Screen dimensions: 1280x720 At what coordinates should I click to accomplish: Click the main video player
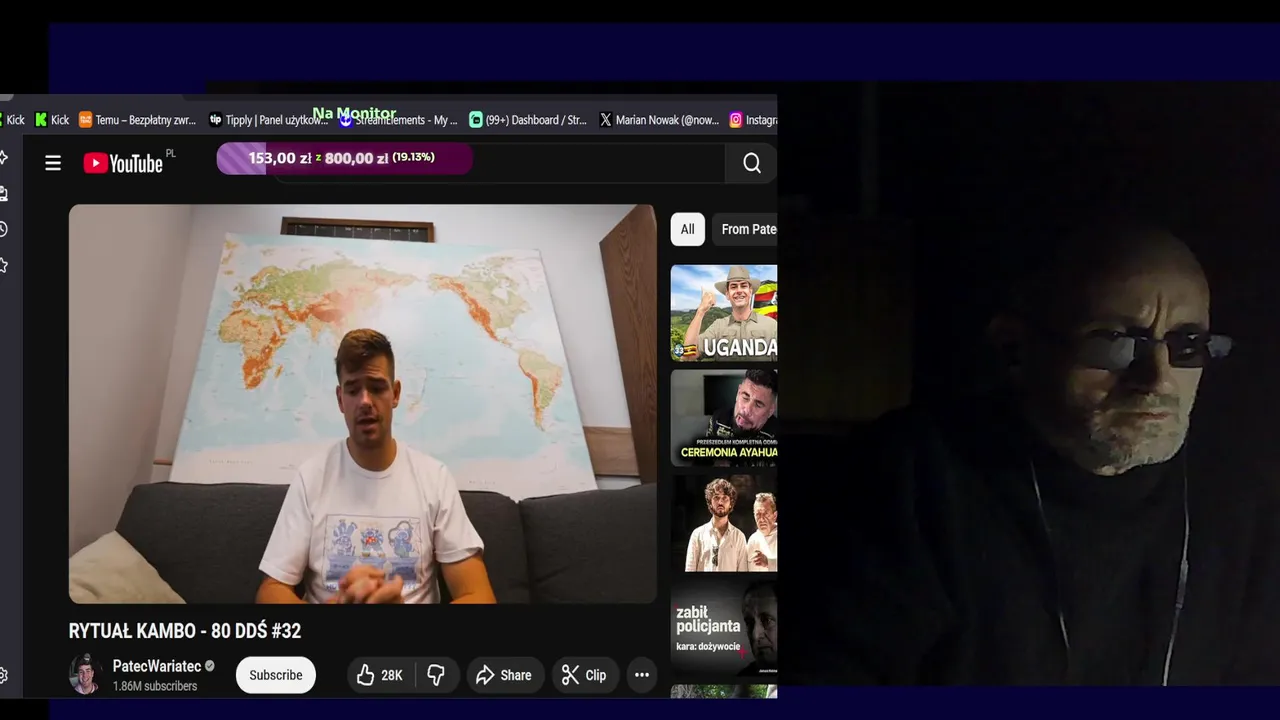[362, 403]
